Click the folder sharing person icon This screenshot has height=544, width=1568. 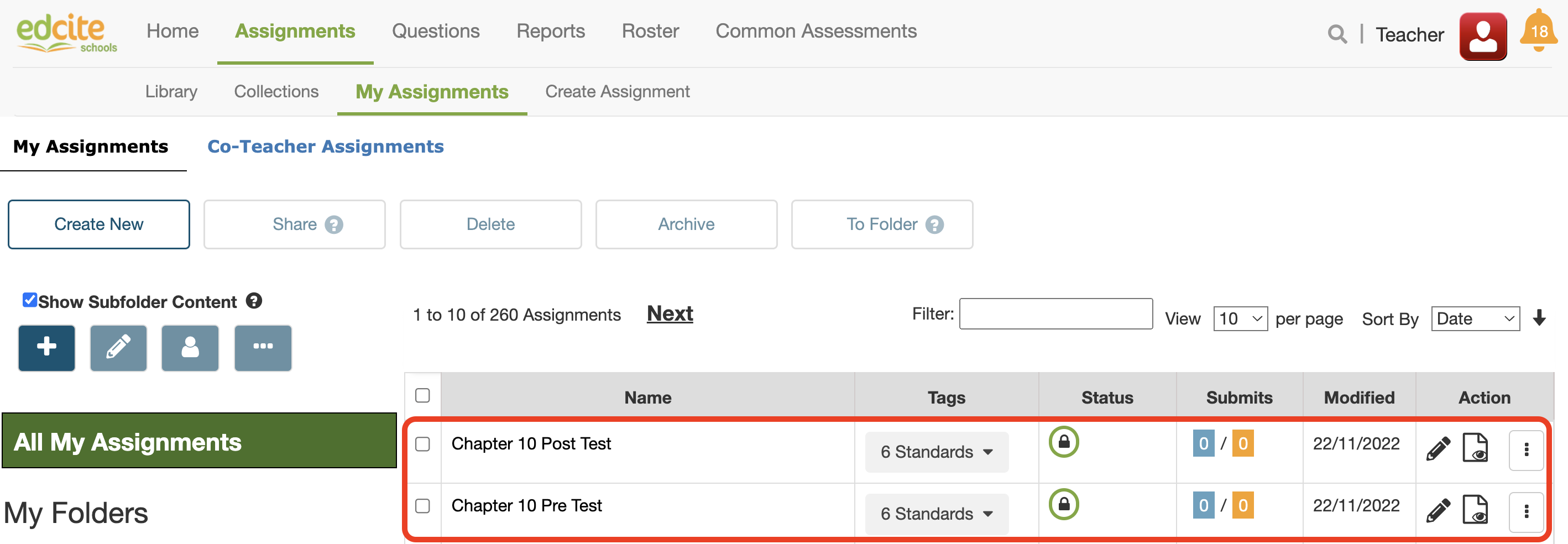190,348
